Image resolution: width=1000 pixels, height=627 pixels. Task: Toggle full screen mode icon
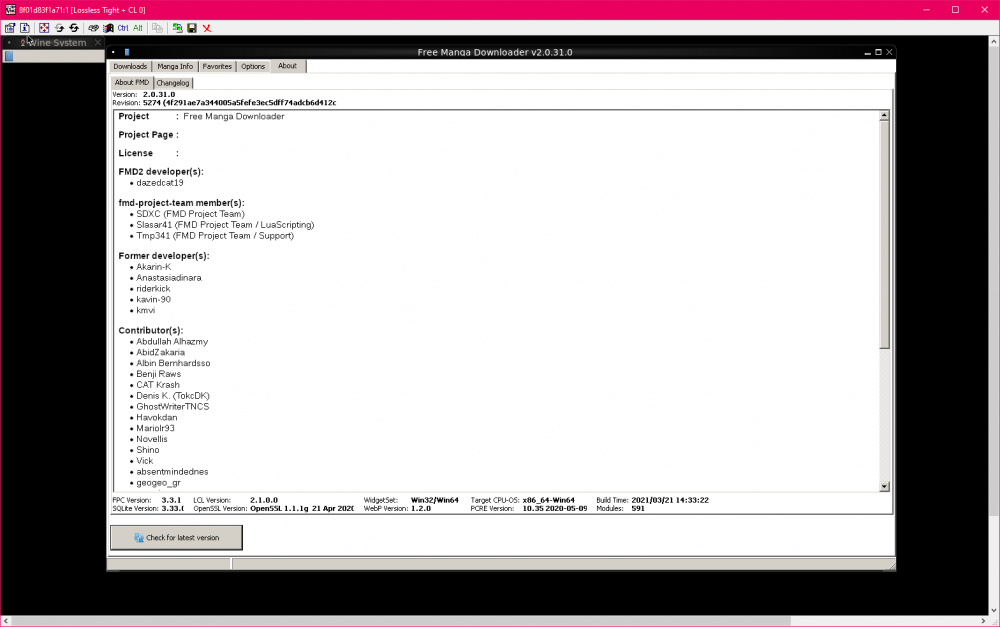pyautogui.click(x=44, y=28)
